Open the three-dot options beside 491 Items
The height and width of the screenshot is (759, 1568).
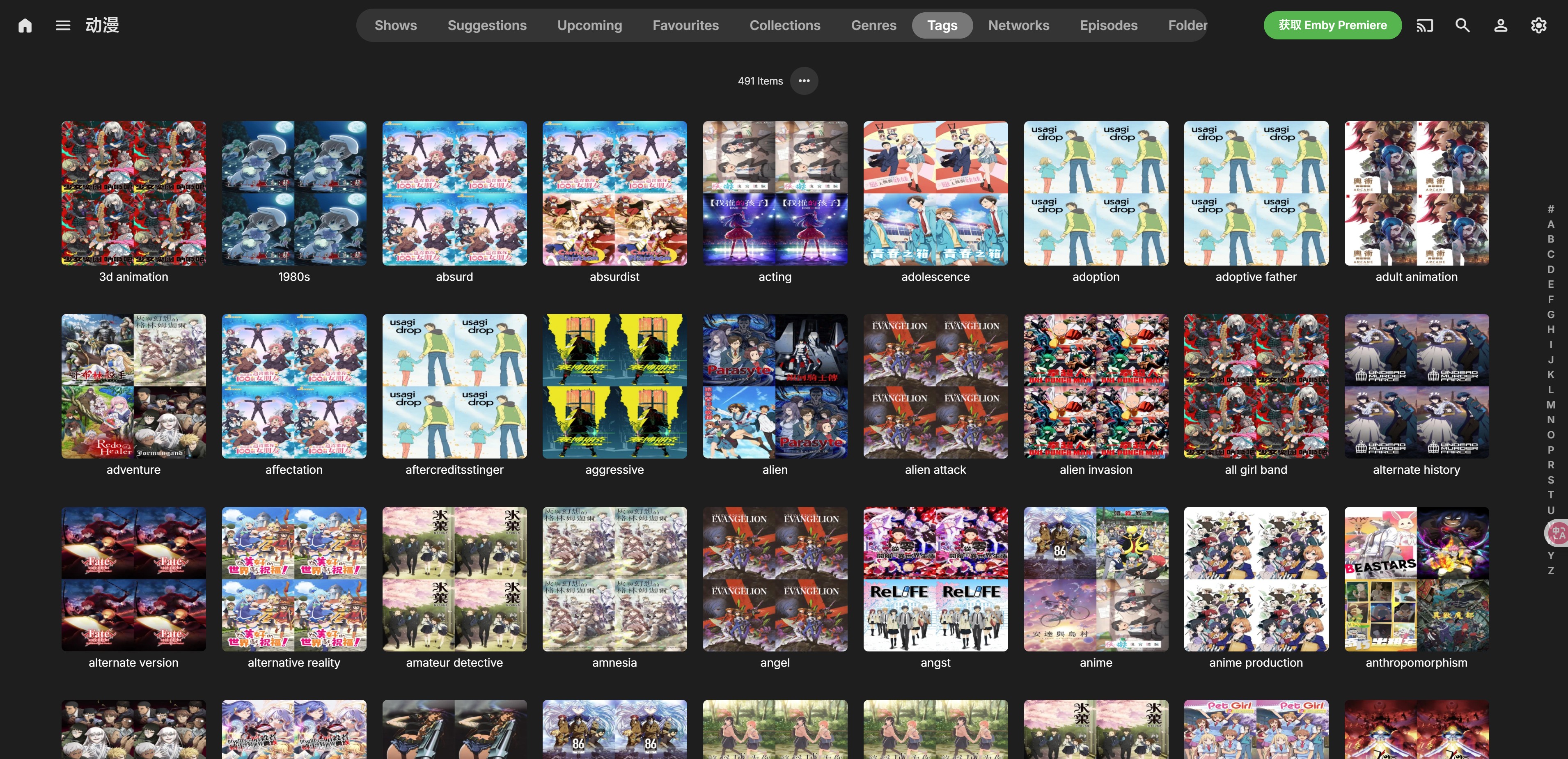(x=804, y=81)
